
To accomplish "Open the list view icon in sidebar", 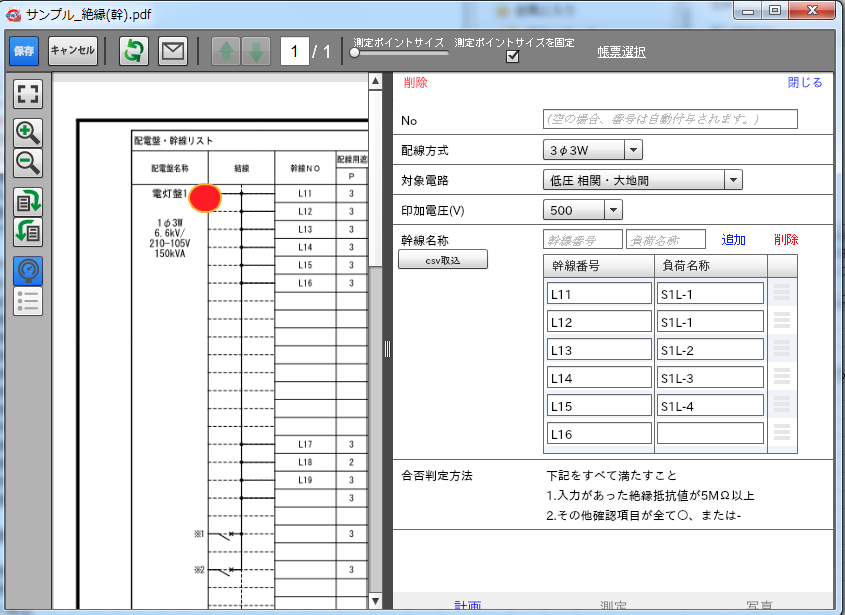I will pos(28,300).
